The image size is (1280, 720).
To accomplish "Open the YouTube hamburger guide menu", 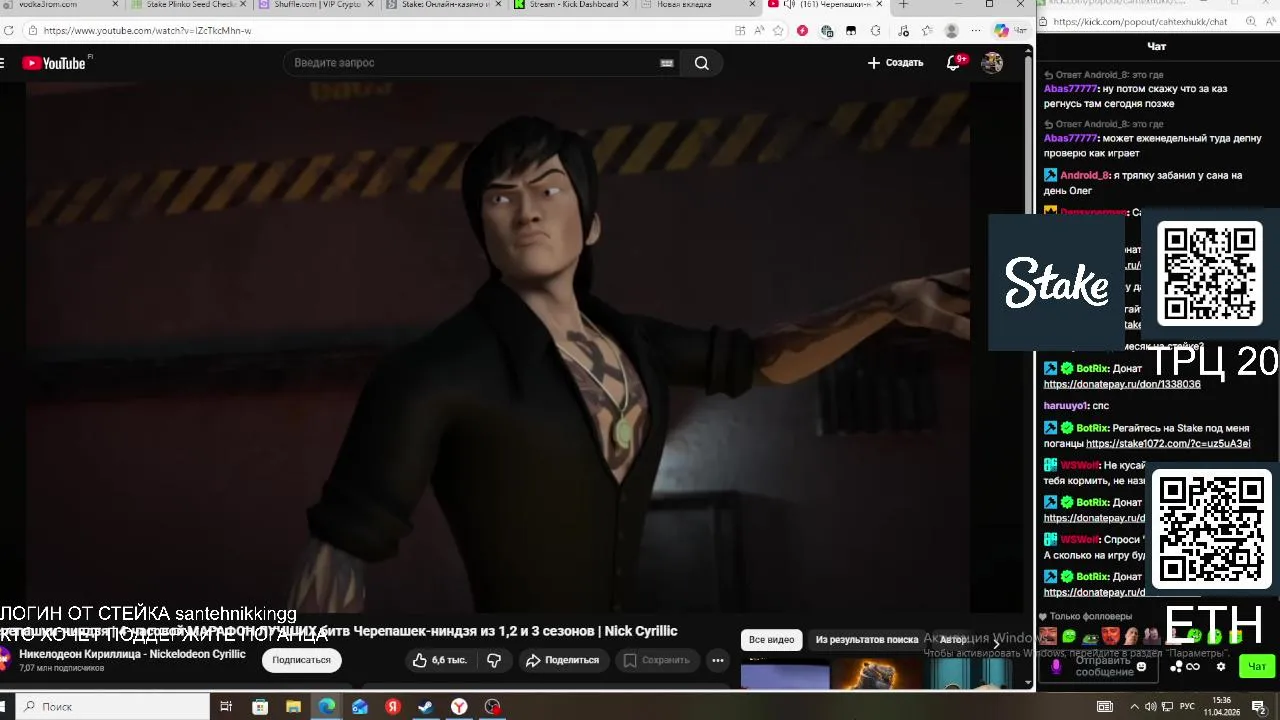I will pyautogui.click(x=3, y=63).
